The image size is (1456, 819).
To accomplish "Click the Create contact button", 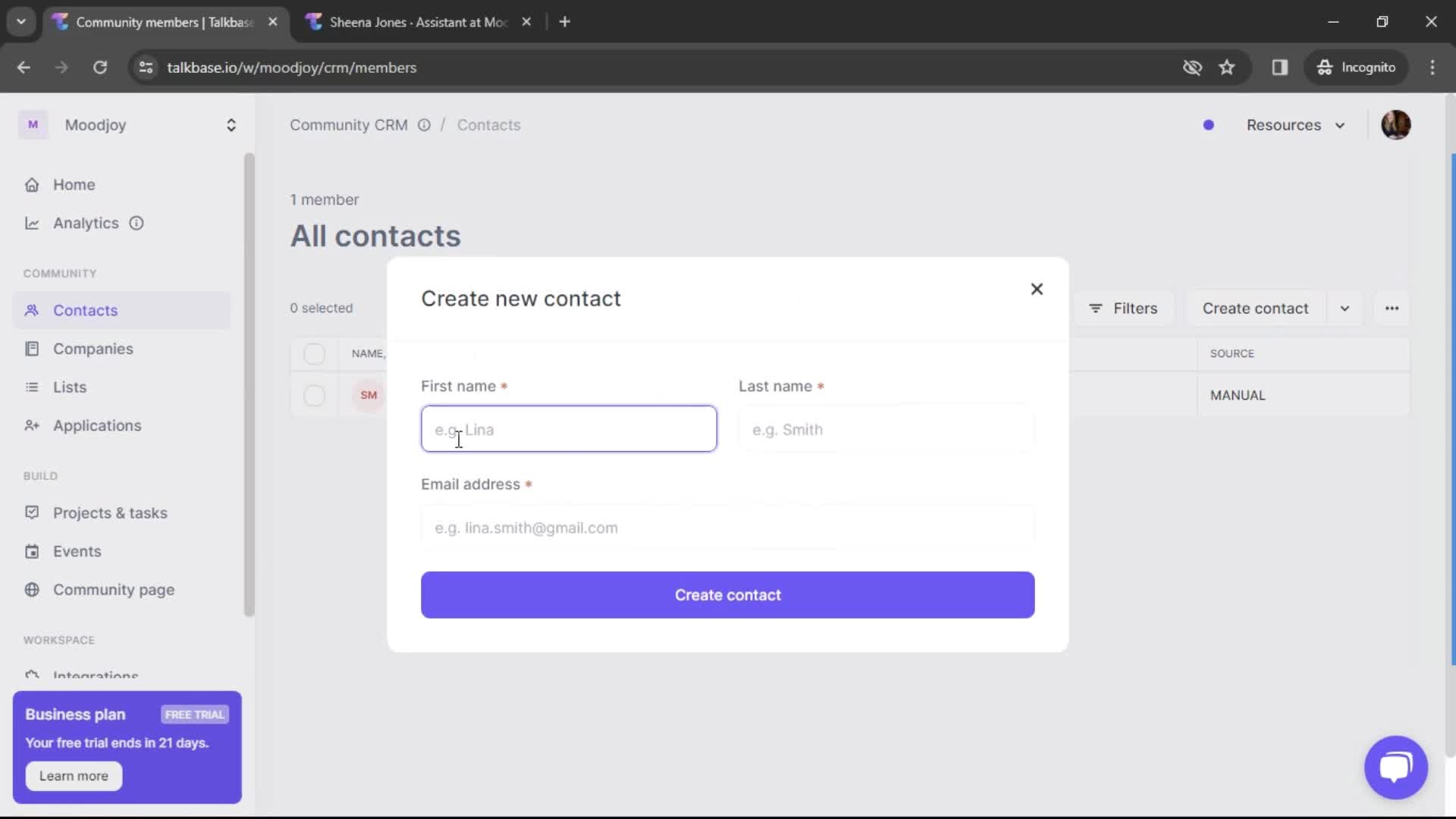I will [728, 595].
